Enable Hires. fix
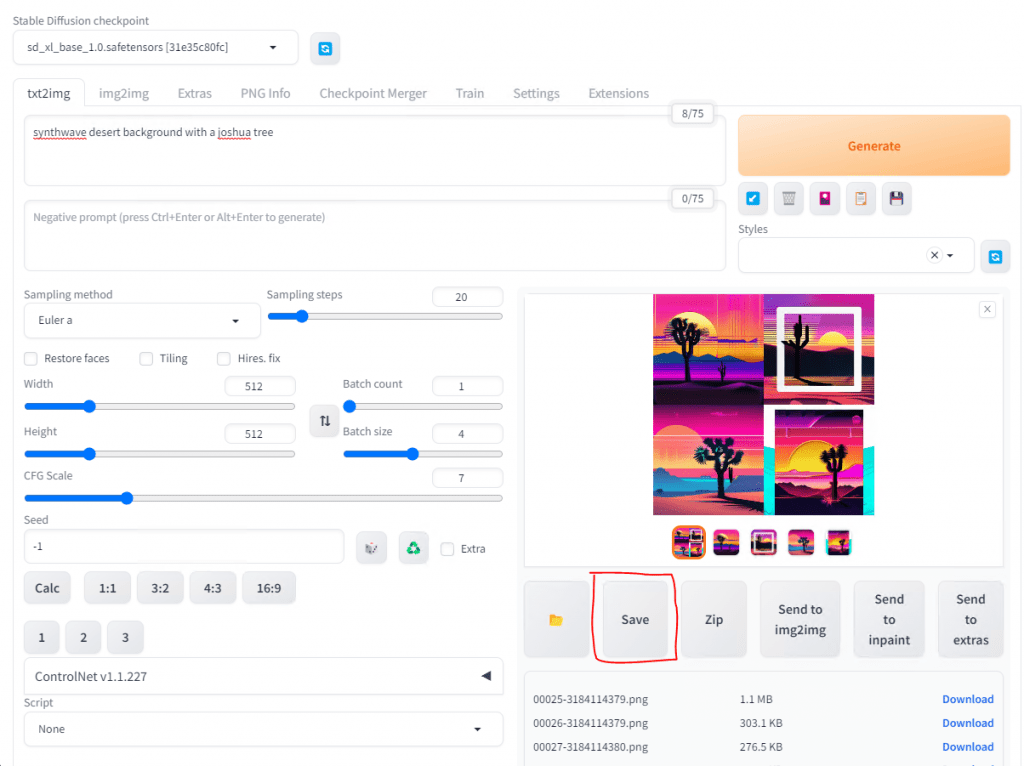Viewport: 1024px width, 766px height. pyautogui.click(x=224, y=359)
